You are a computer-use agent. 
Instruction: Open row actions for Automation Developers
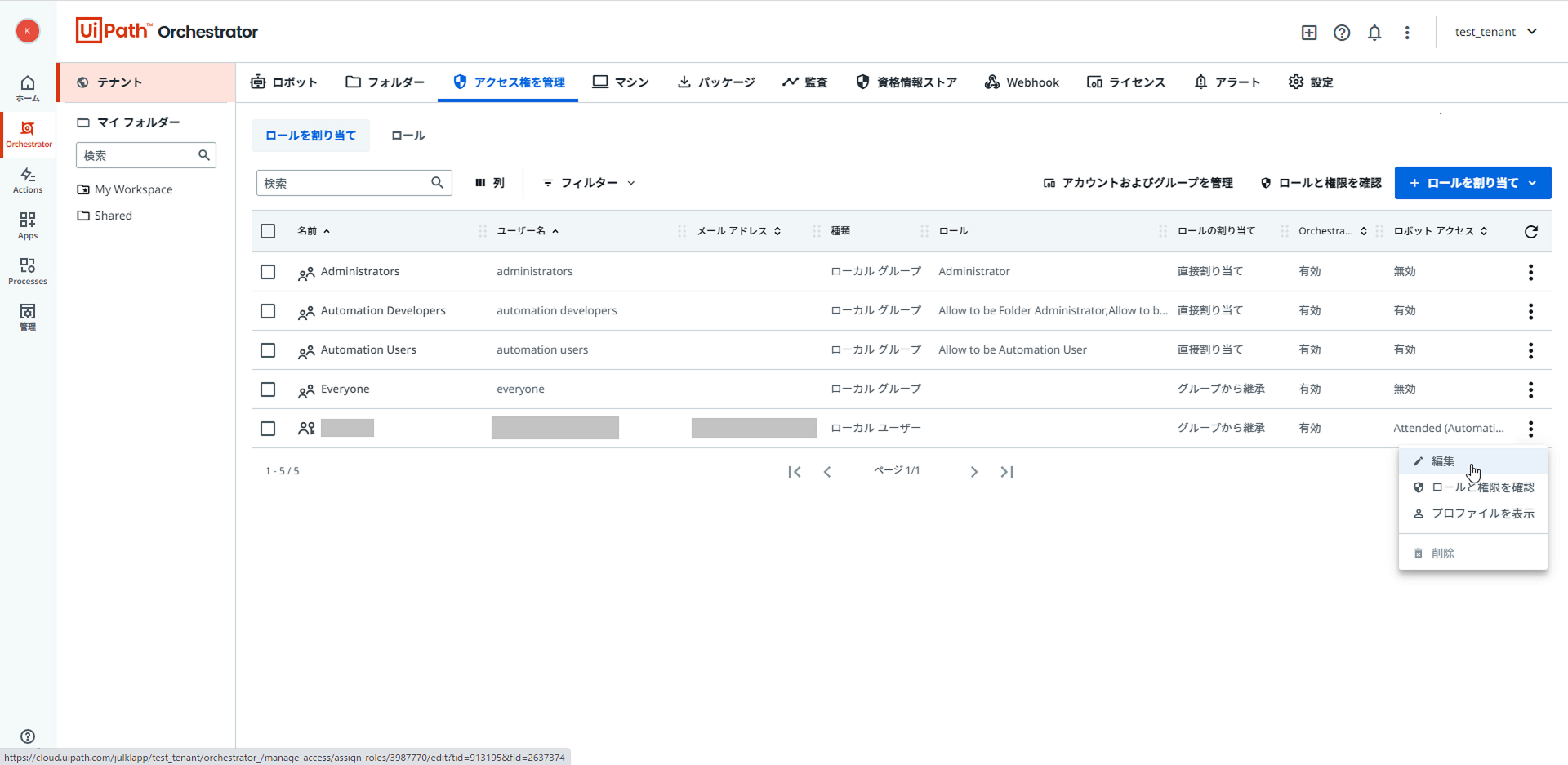point(1531,311)
